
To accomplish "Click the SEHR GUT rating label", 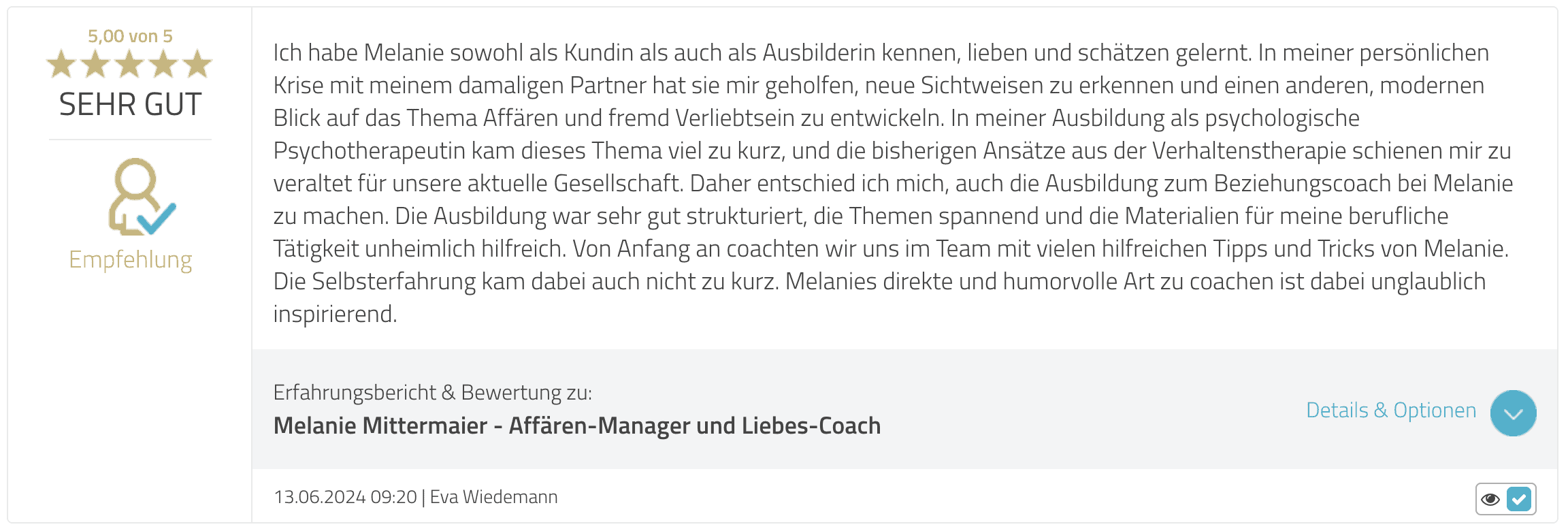I will 130,105.
